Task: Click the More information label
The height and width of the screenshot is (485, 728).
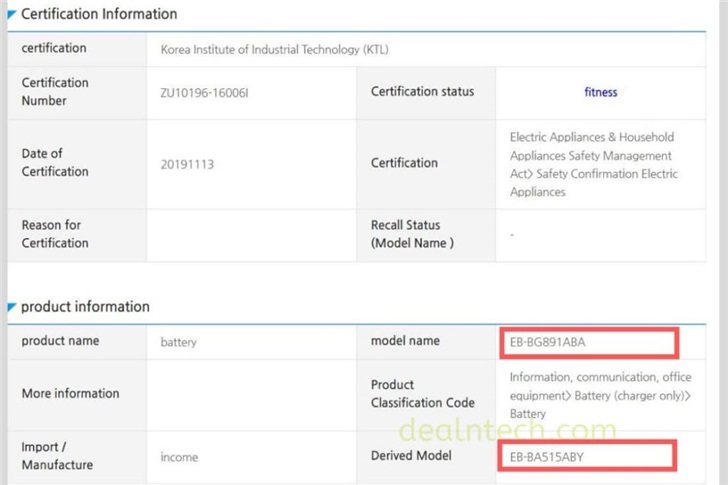Action: pos(70,394)
